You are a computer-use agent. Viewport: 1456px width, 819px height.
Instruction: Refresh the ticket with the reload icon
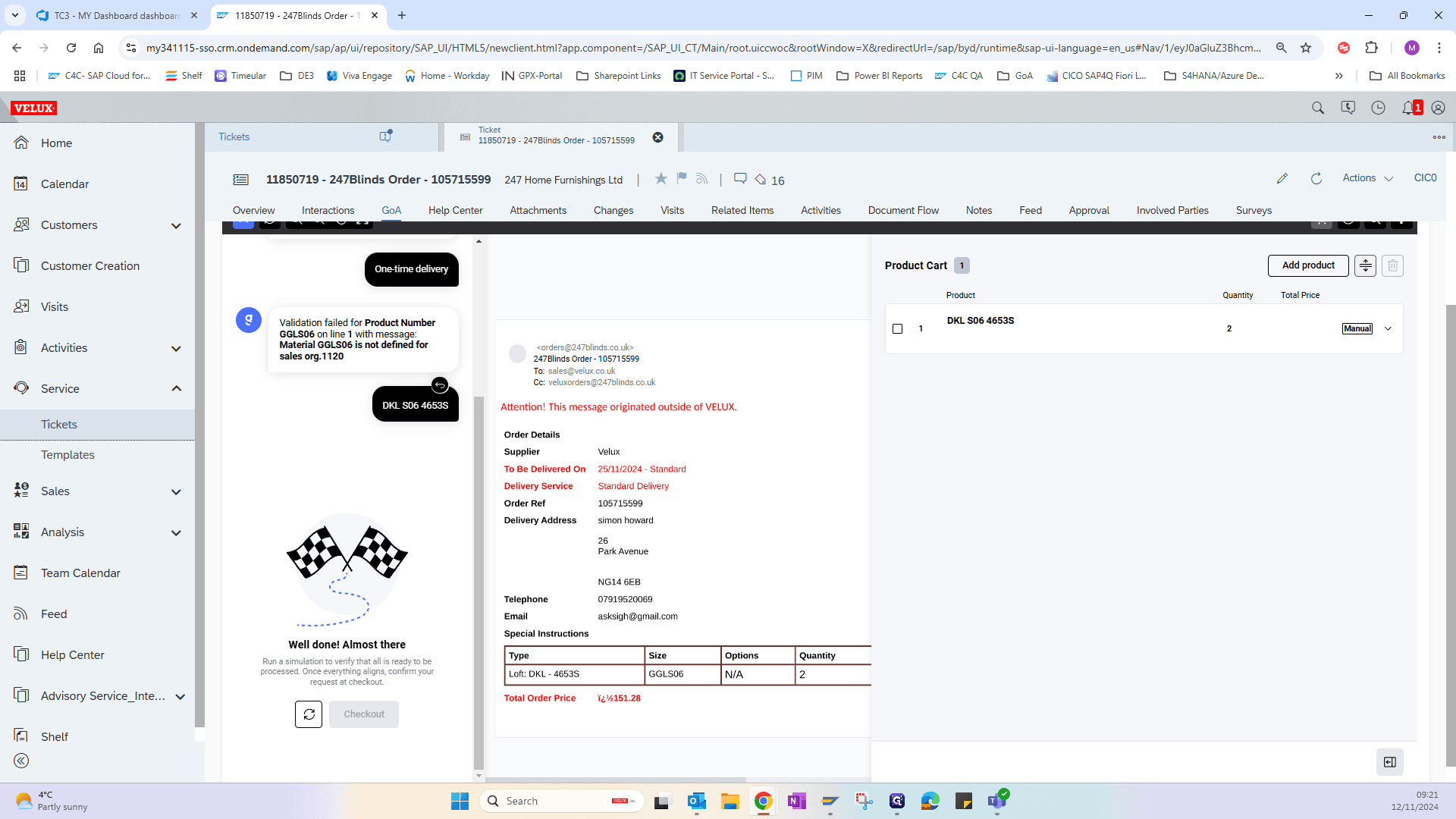[1316, 178]
